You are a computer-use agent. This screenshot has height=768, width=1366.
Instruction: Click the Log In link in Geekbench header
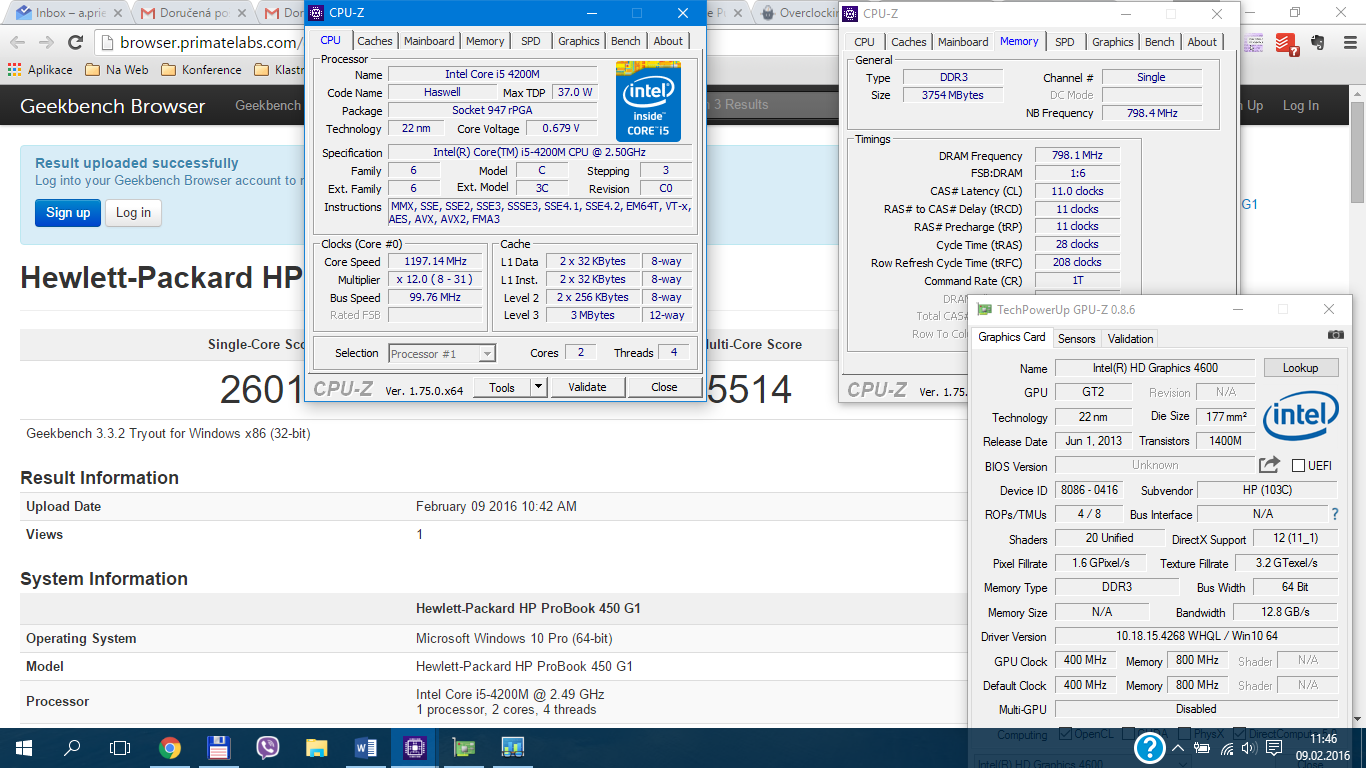(1300, 105)
